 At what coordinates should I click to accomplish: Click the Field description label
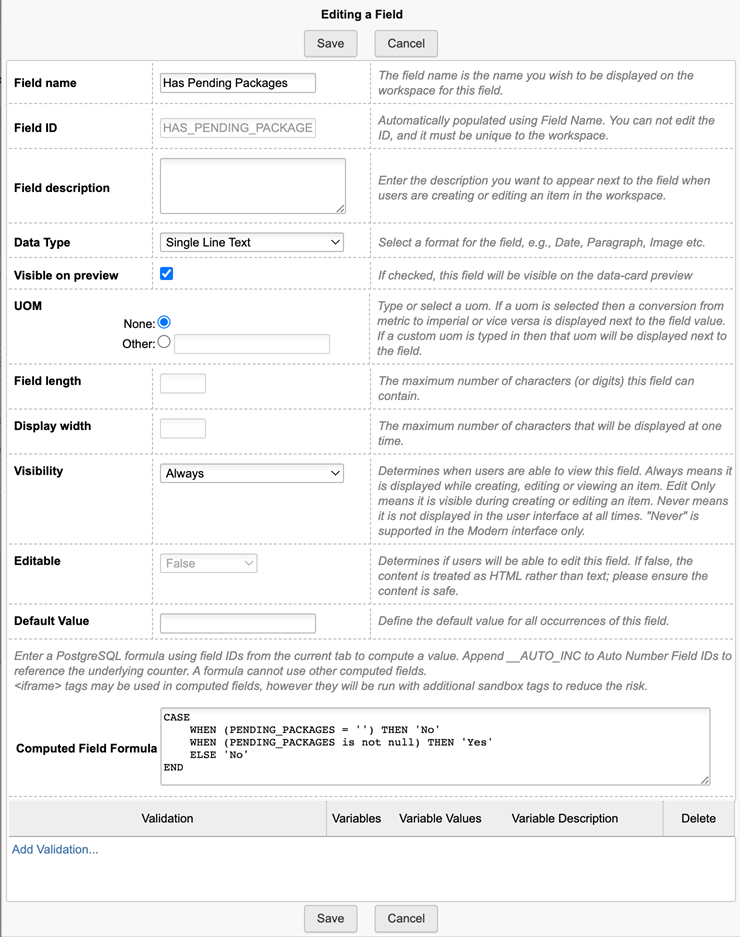coord(62,188)
